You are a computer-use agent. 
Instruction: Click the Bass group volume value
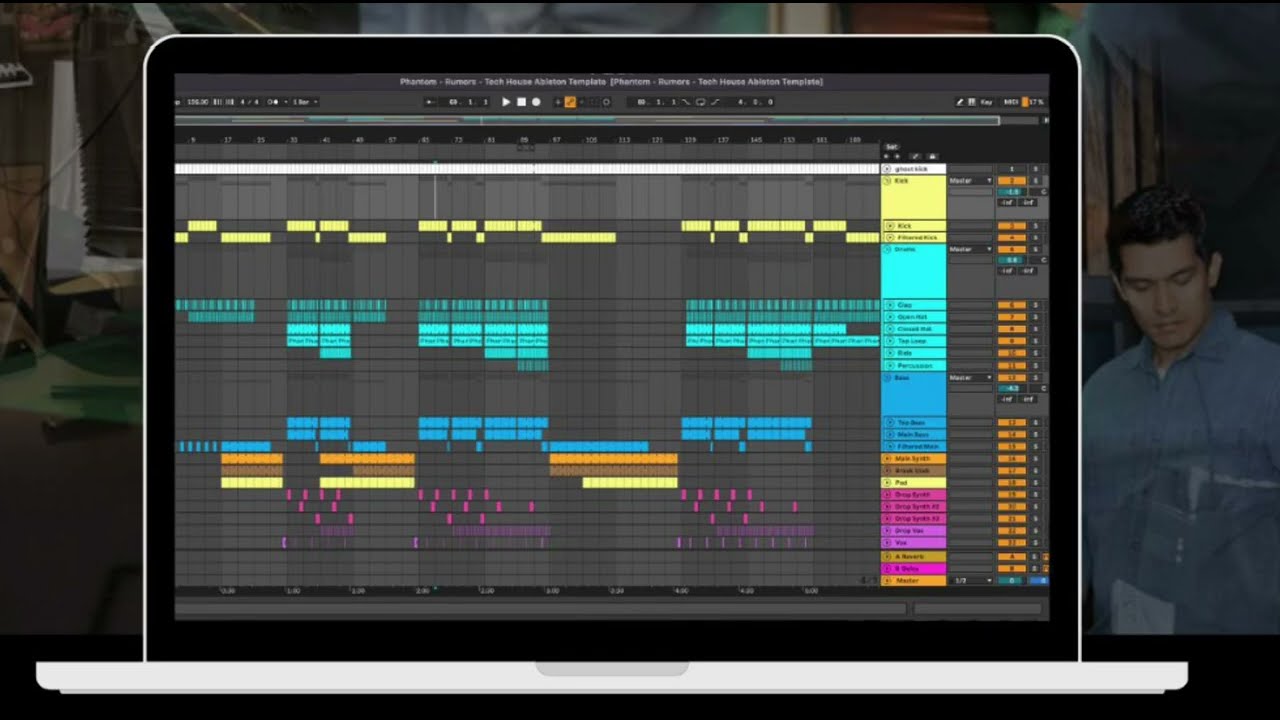[1012, 388]
